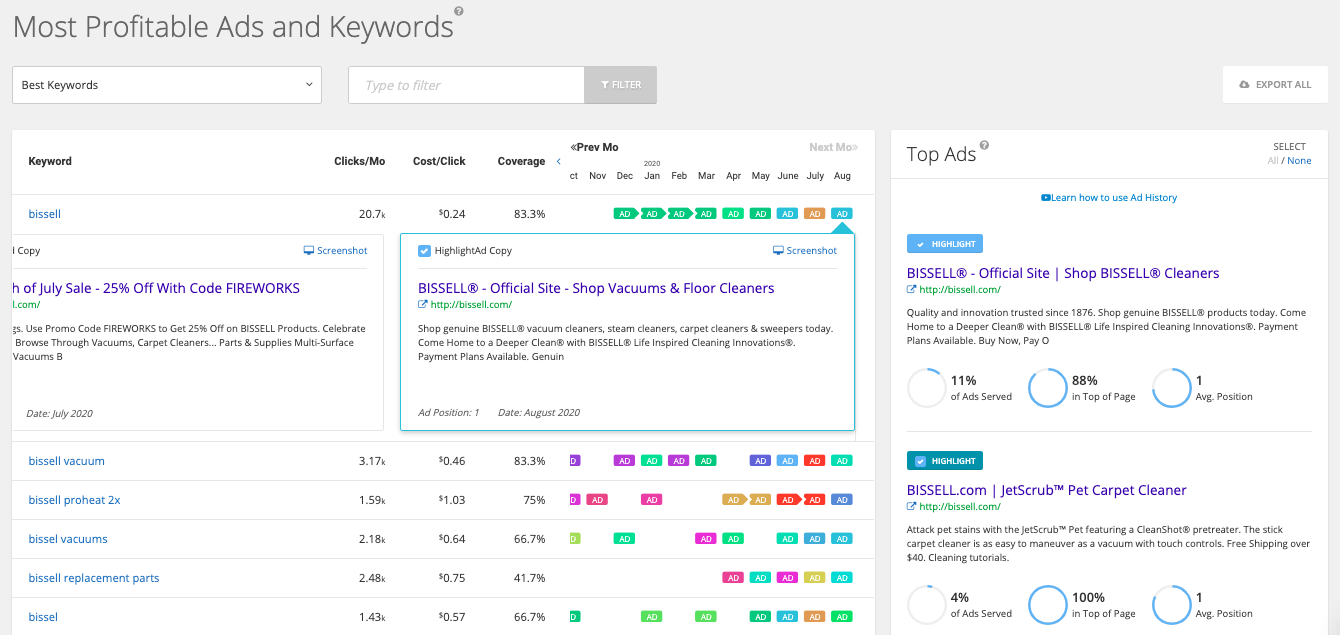The height and width of the screenshot is (635, 1340).
Task: Select red July ad badge in bissell vacuum row
Action: coord(815,461)
